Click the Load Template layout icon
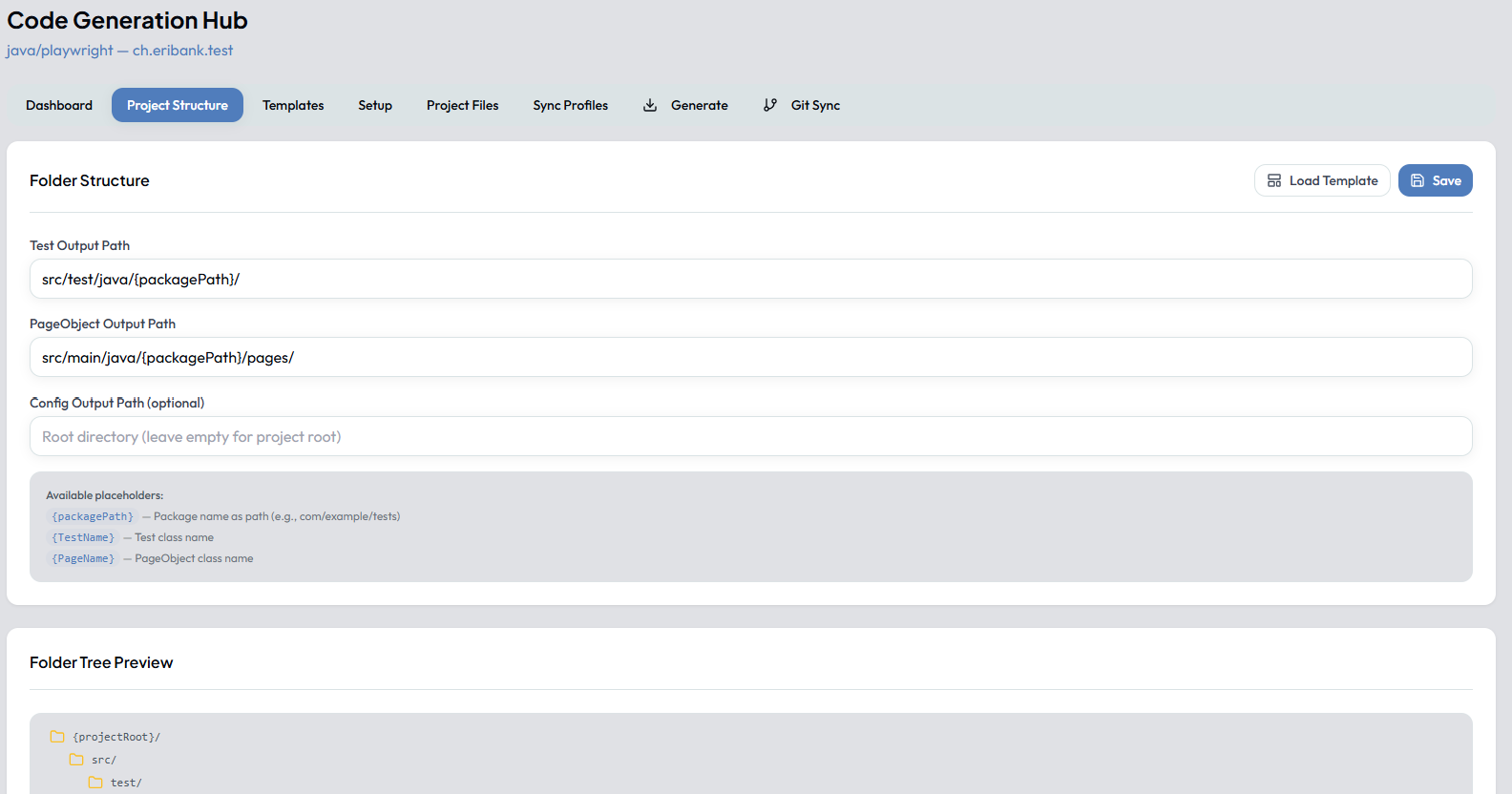The image size is (1512, 794). click(1274, 180)
